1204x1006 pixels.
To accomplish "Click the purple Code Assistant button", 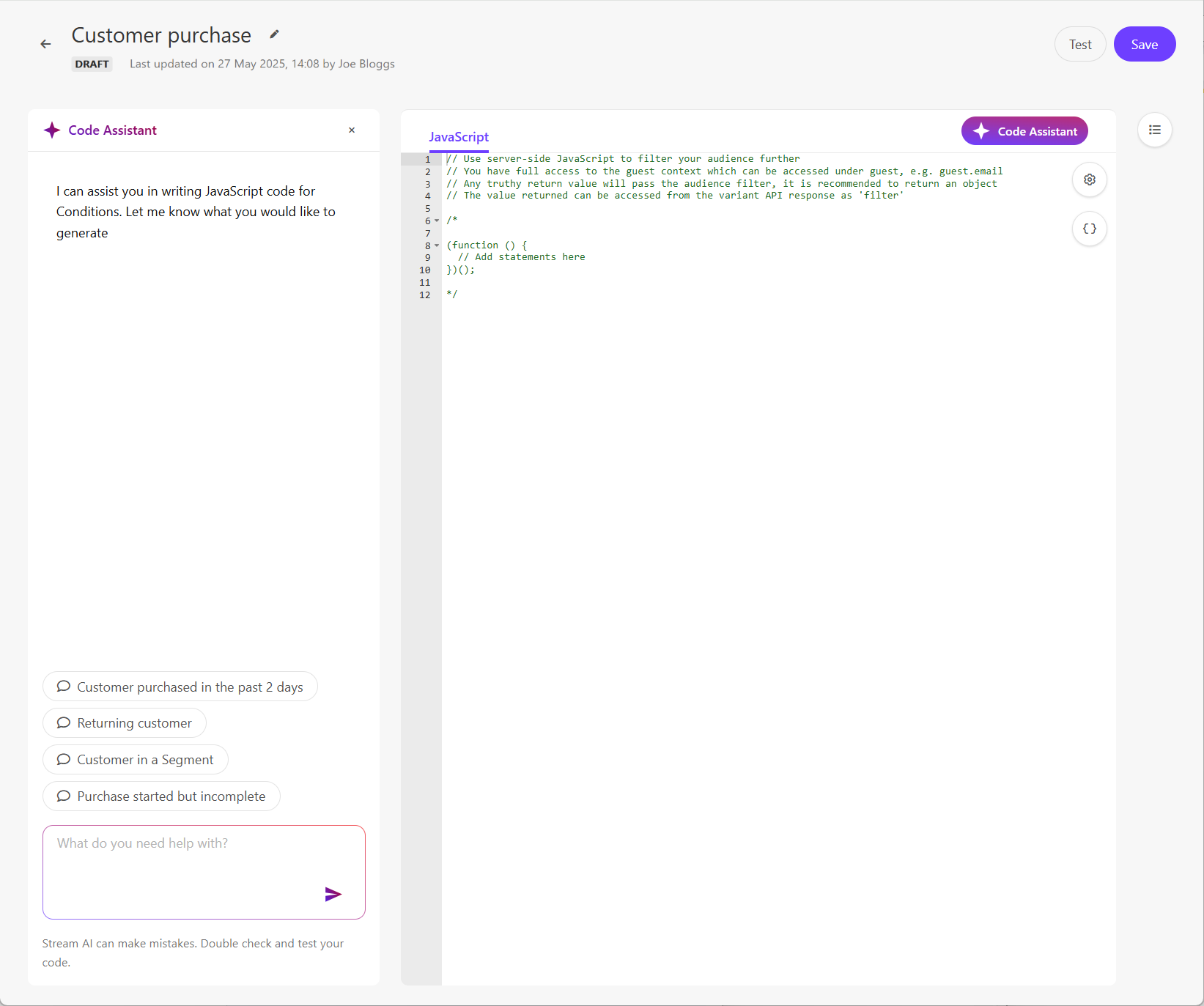I will coord(1024,131).
